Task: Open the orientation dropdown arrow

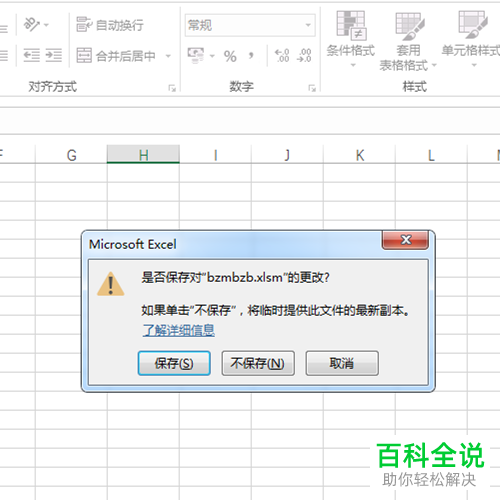Action: point(46,25)
